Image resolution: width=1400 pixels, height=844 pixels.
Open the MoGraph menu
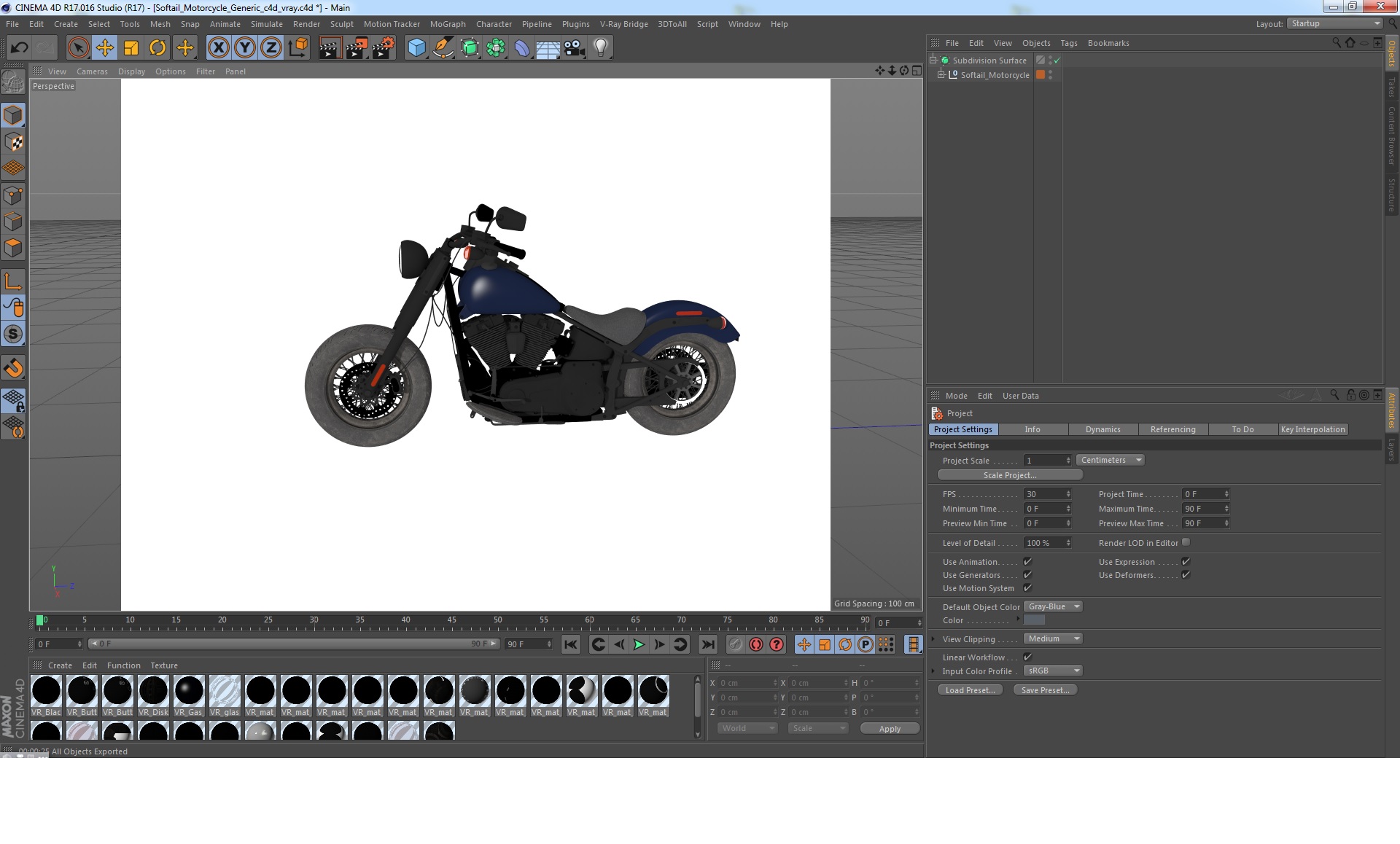point(447,24)
